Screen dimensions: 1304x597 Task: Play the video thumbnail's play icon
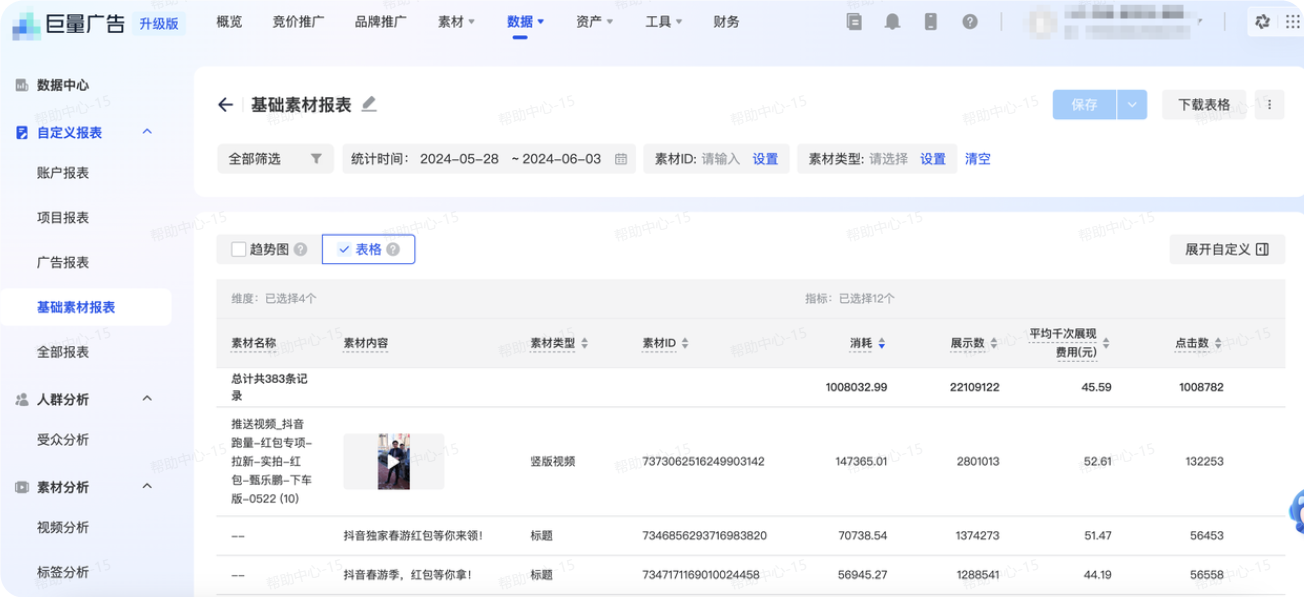pos(393,462)
